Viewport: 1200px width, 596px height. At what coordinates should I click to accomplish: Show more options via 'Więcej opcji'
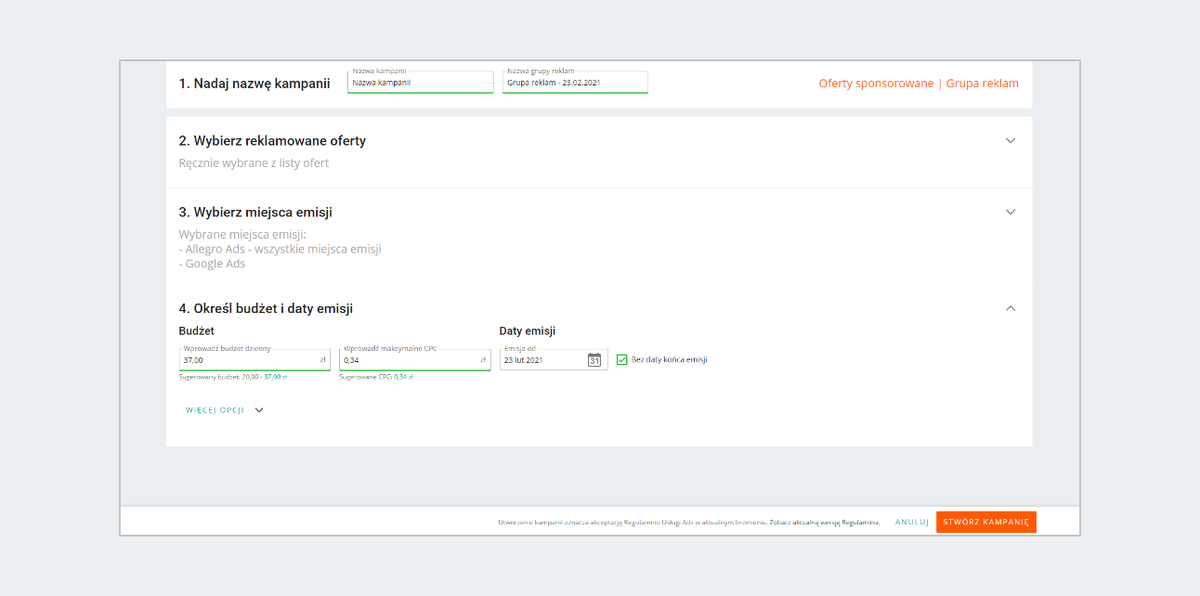tap(225, 410)
